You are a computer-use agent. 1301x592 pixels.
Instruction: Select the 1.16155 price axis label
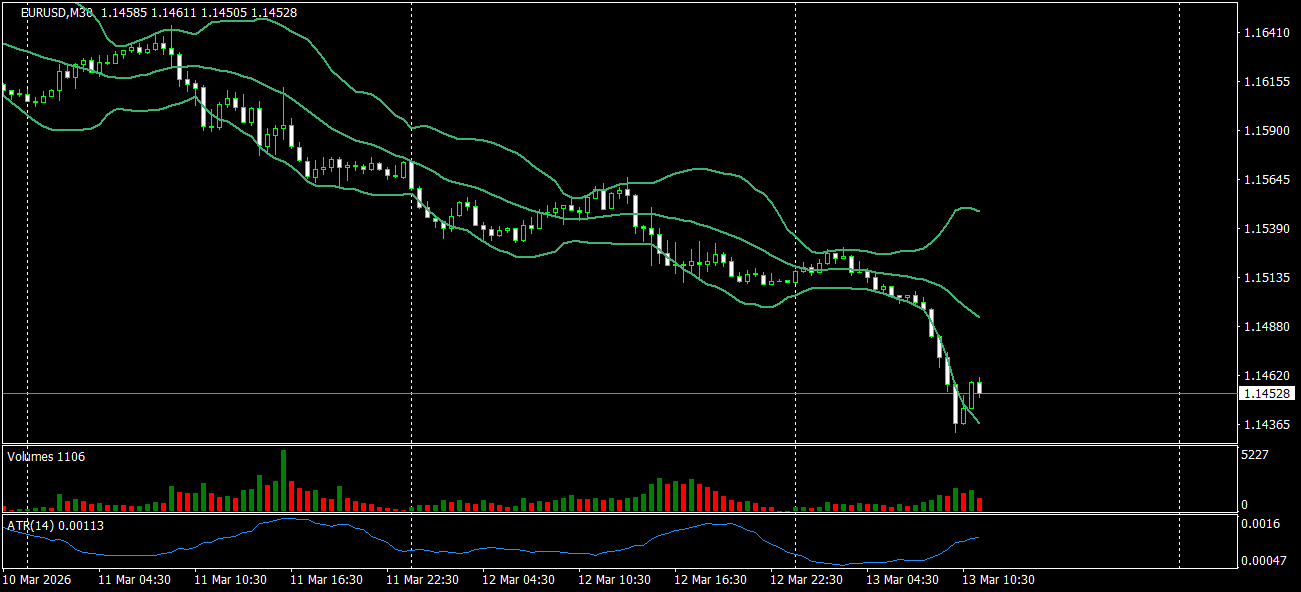click(x=1267, y=82)
